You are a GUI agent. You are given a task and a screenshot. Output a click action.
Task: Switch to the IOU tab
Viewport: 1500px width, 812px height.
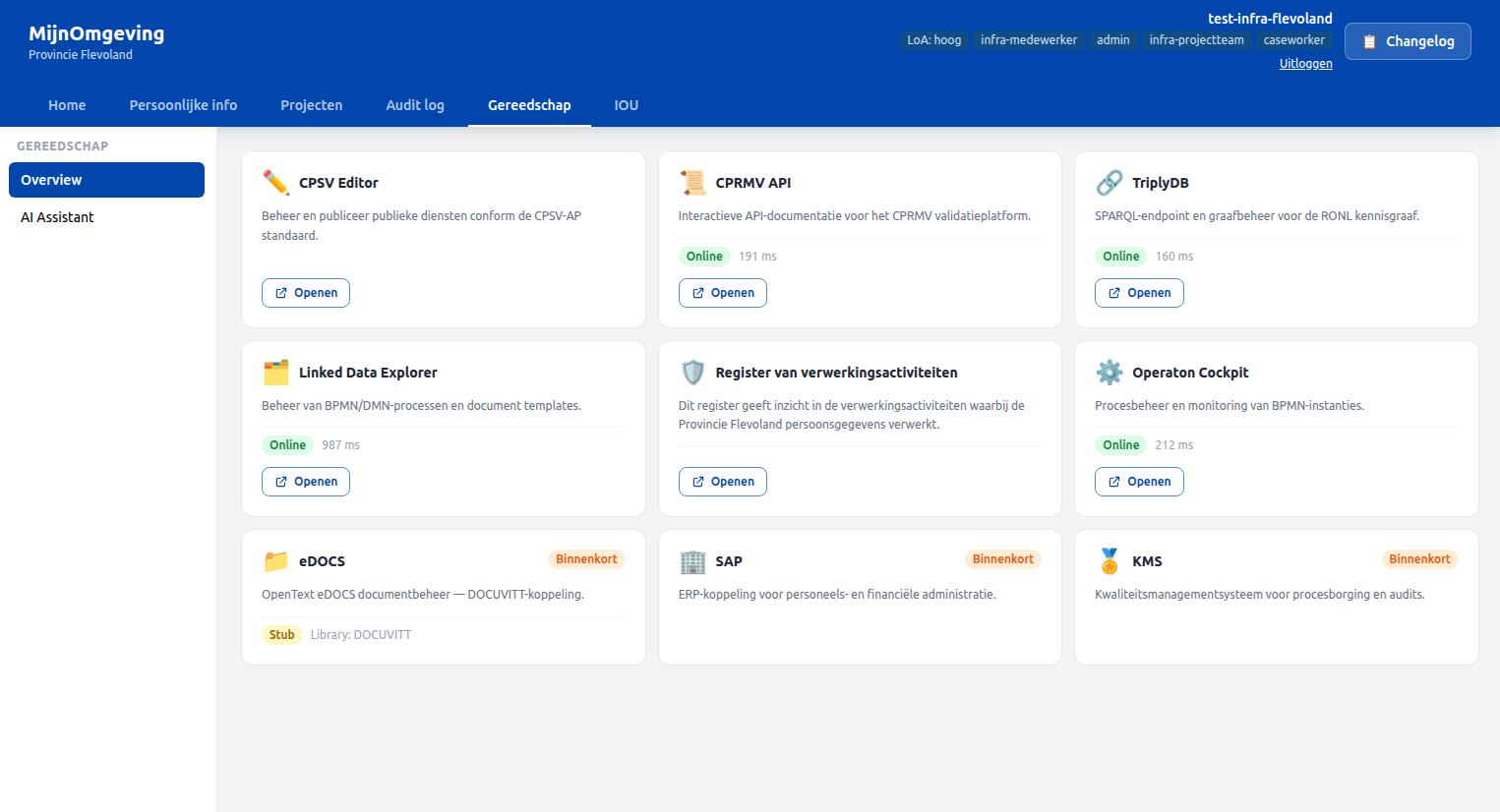[x=626, y=104]
